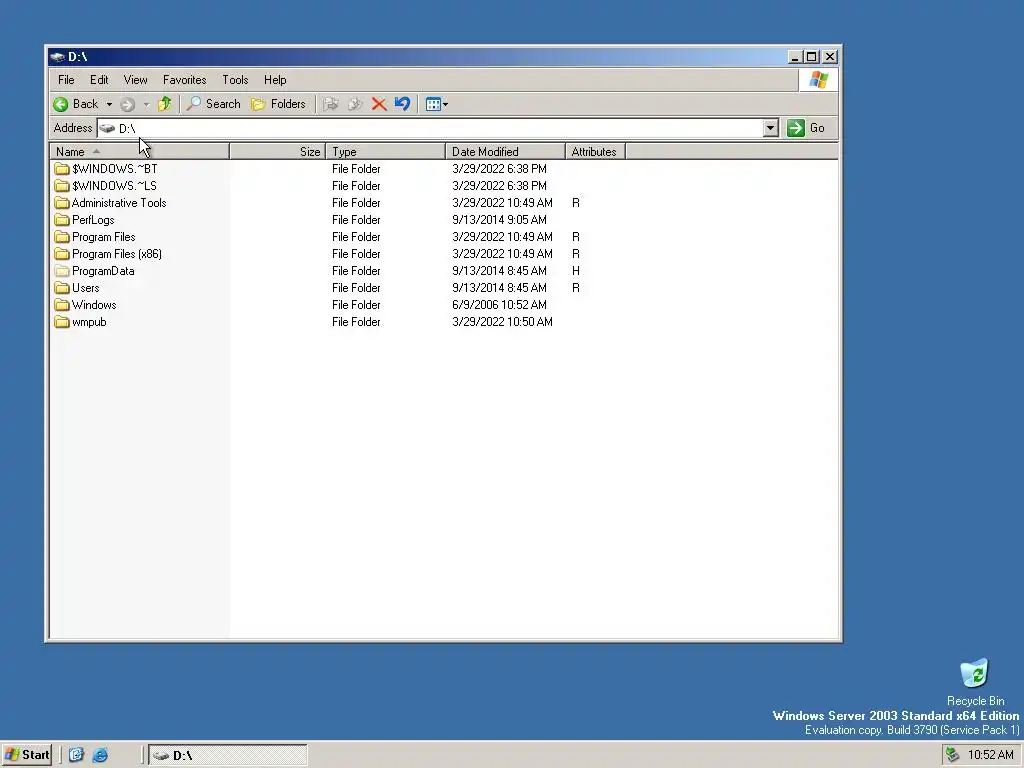Screen dimensions: 1024x768
Task: Select the Administrative Tools folder icon
Action: pyautogui.click(x=62, y=203)
